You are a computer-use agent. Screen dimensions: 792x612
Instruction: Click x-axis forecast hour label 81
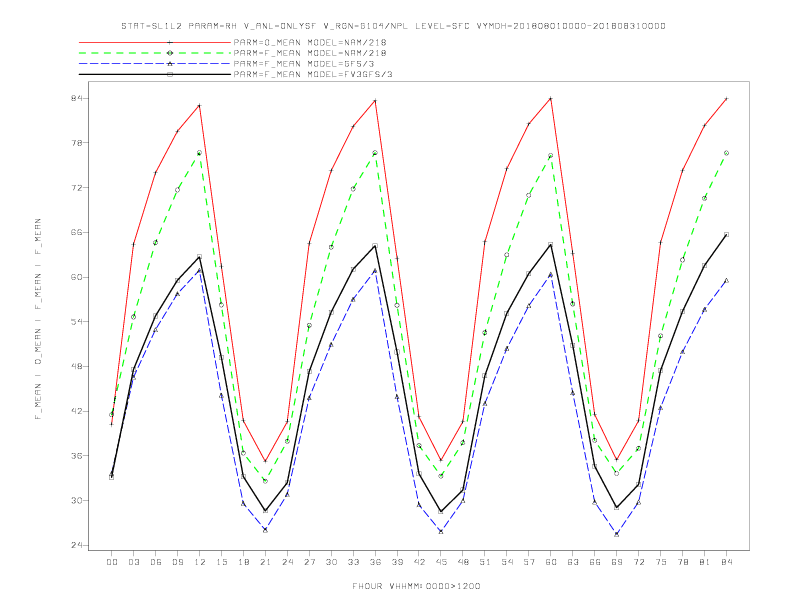tap(705, 562)
